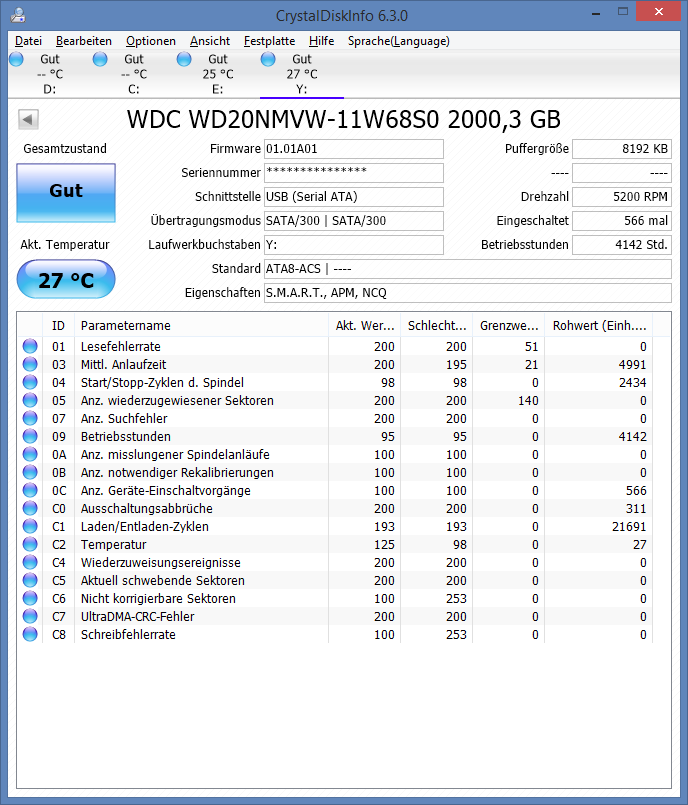Screen dimensions: 688x805
Task: Click the Standard field ATA8-ACS
Action: (x=468, y=269)
